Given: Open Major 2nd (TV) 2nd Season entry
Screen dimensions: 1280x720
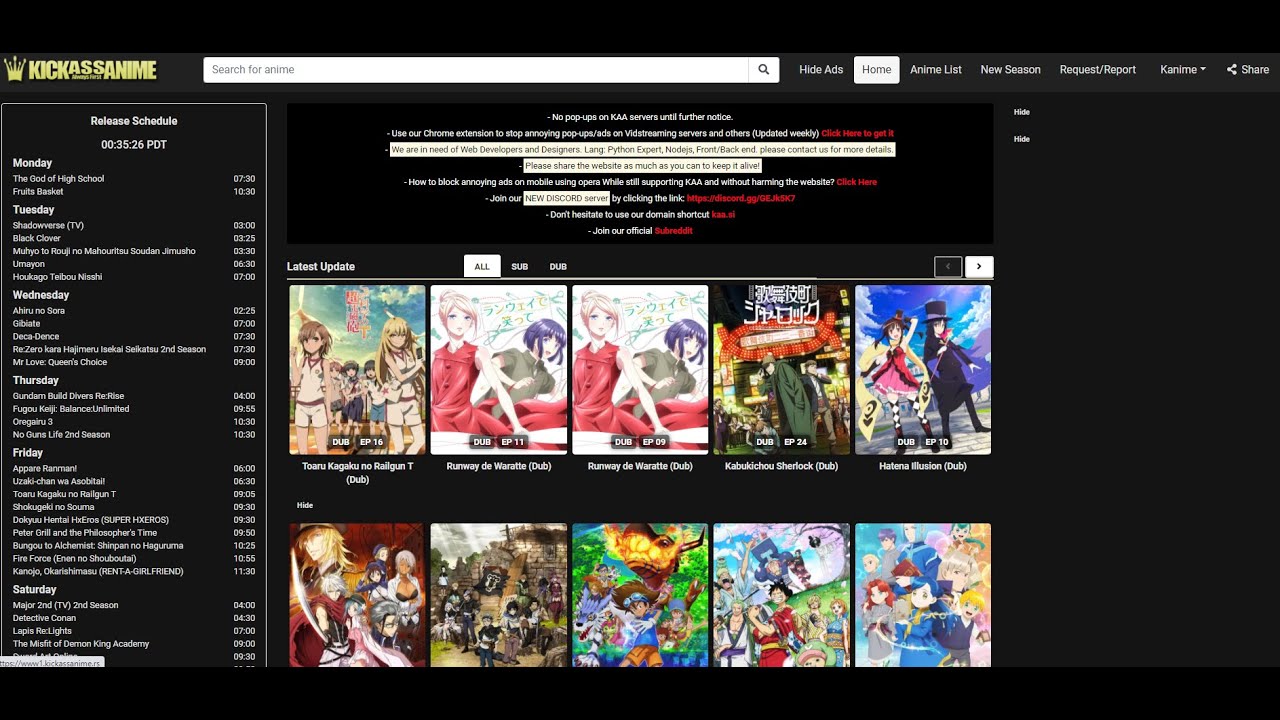Looking at the screenshot, I should 65,605.
